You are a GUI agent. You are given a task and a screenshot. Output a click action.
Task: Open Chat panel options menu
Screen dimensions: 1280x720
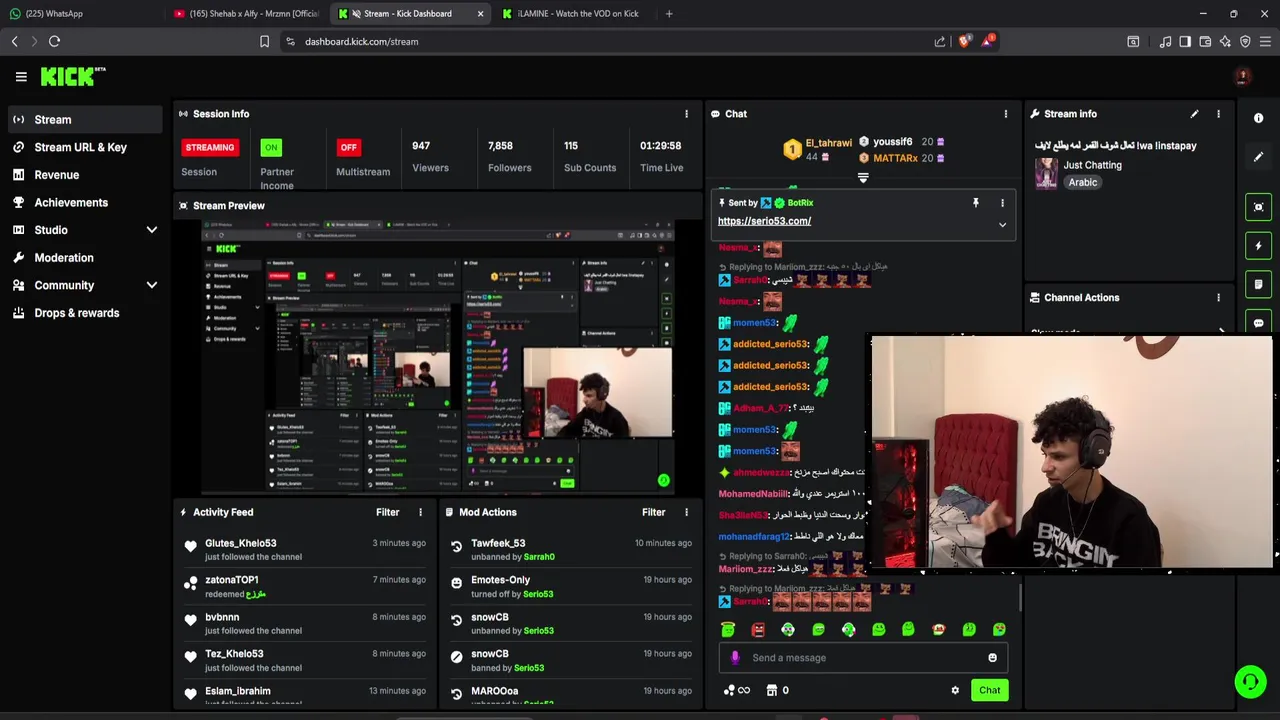(1005, 114)
